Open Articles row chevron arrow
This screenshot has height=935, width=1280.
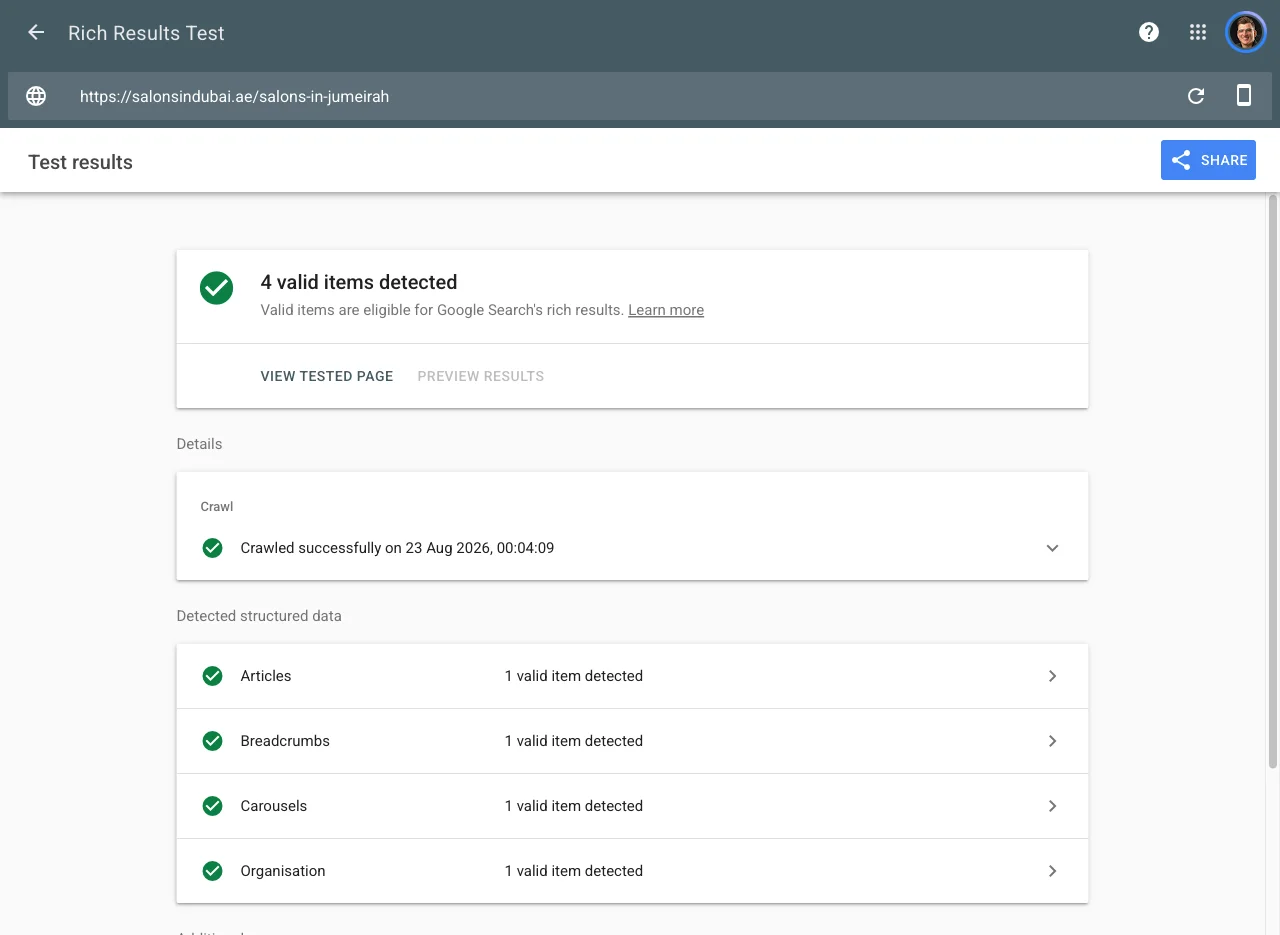click(1052, 676)
